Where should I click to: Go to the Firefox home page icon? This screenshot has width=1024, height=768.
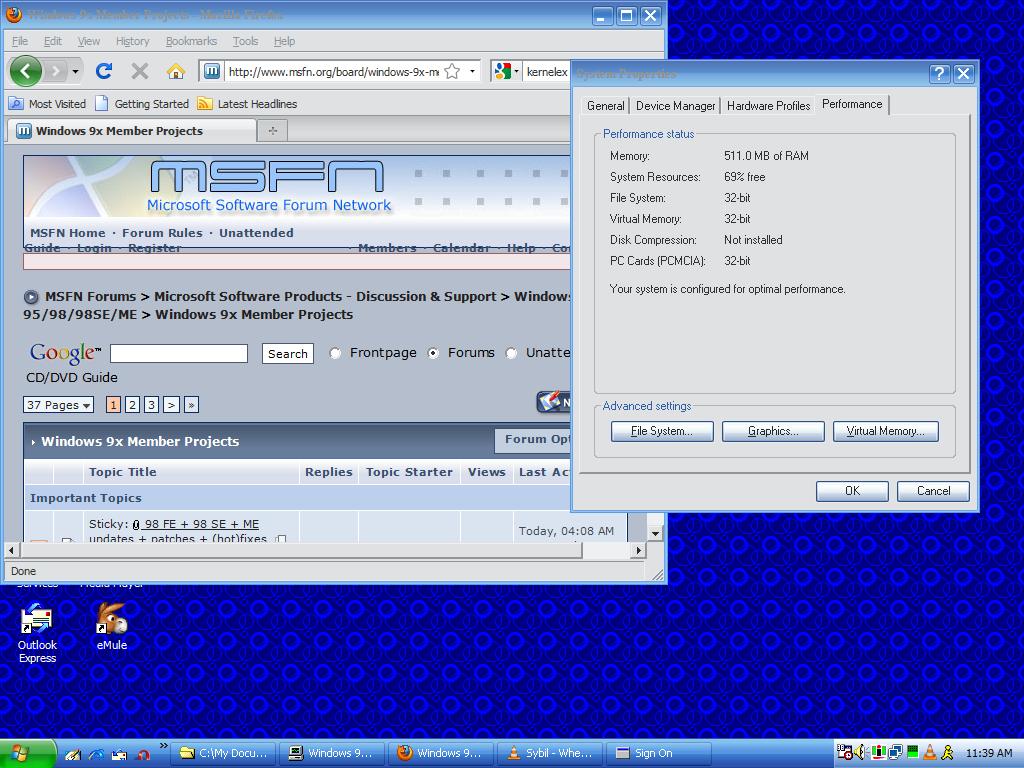176,71
